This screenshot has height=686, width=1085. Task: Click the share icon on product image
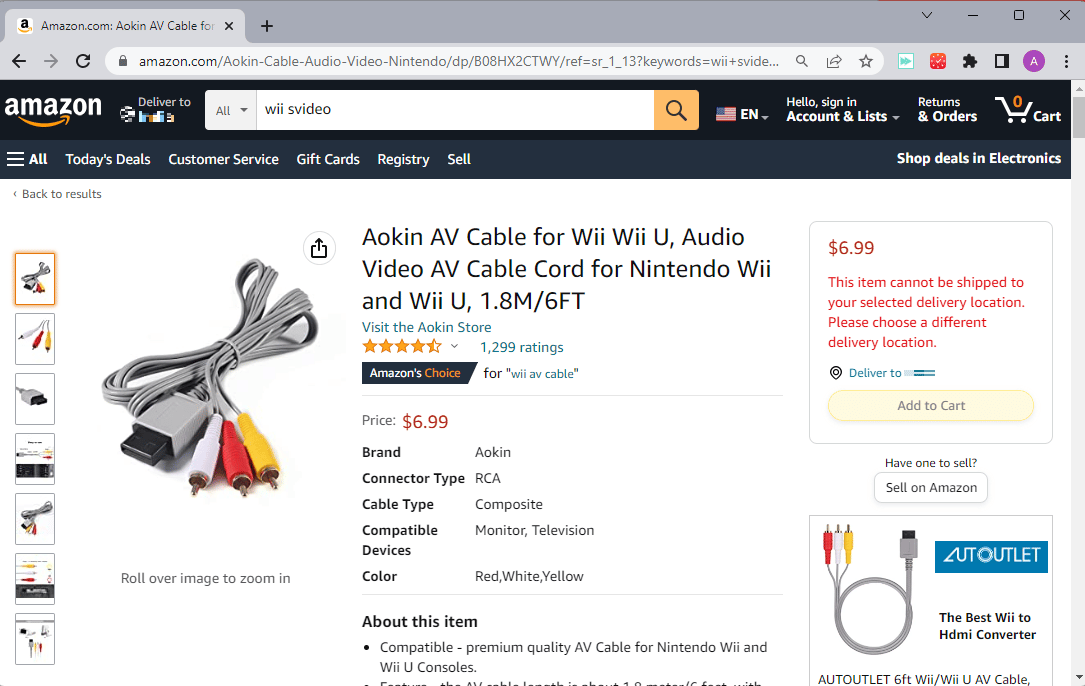(x=319, y=247)
